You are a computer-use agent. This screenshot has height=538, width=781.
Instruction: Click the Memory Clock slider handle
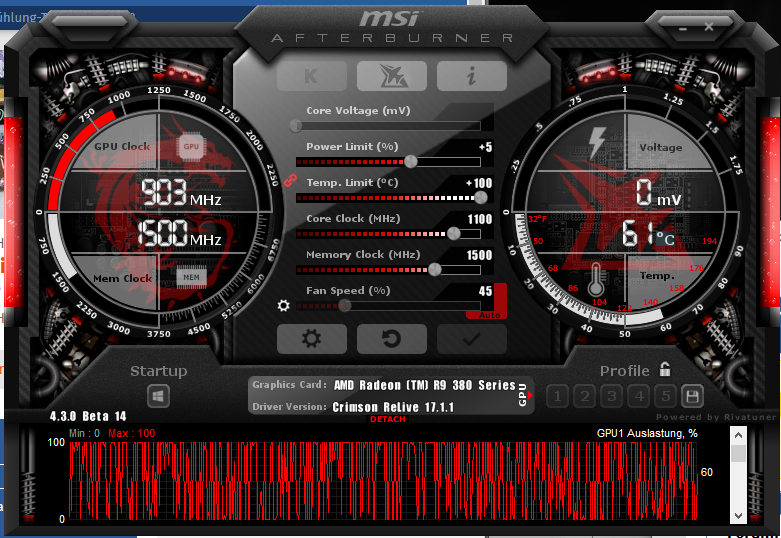(x=435, y=269)
